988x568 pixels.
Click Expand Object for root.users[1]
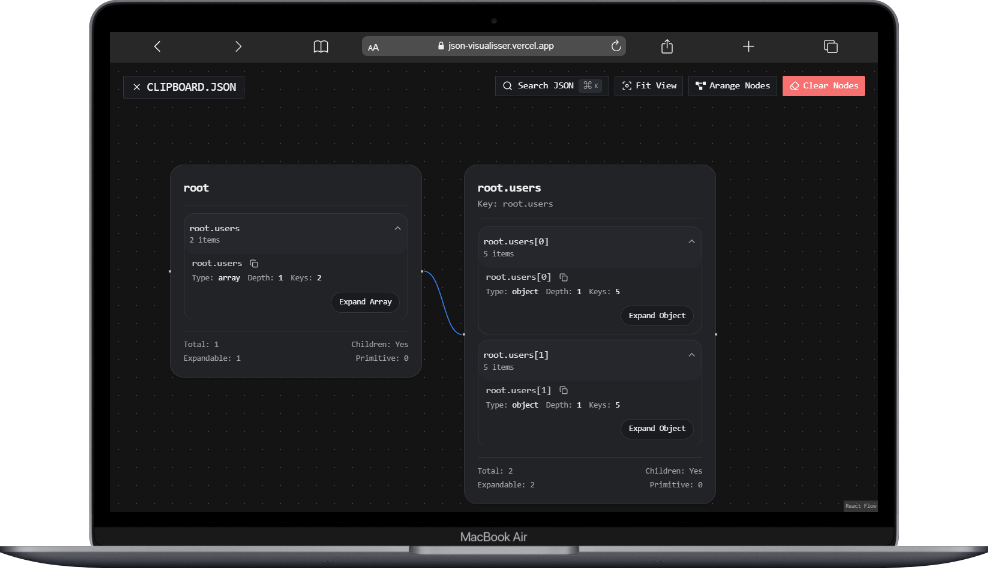657,429
